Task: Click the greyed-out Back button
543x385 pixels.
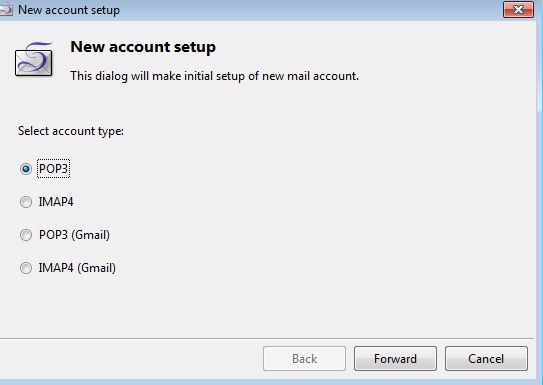Action: point(304,359)
